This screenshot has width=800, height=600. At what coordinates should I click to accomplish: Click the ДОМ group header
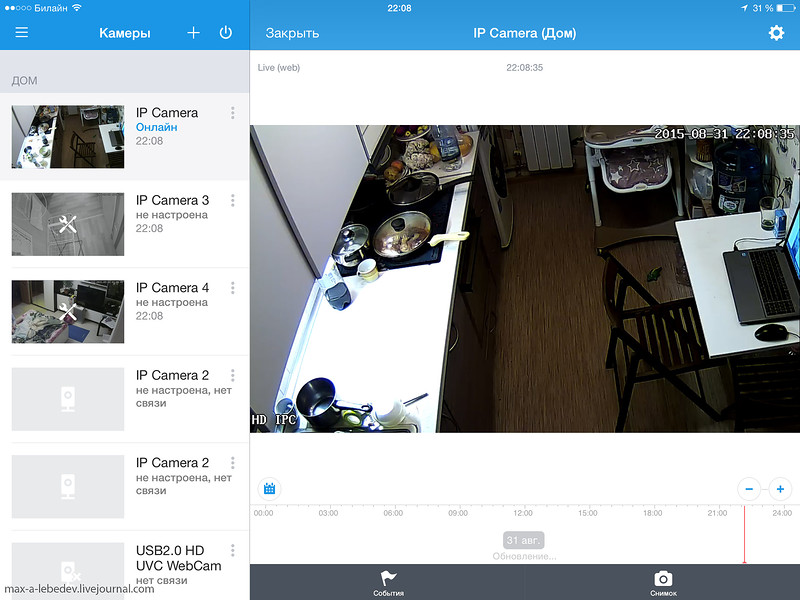[x=24, y=81]
